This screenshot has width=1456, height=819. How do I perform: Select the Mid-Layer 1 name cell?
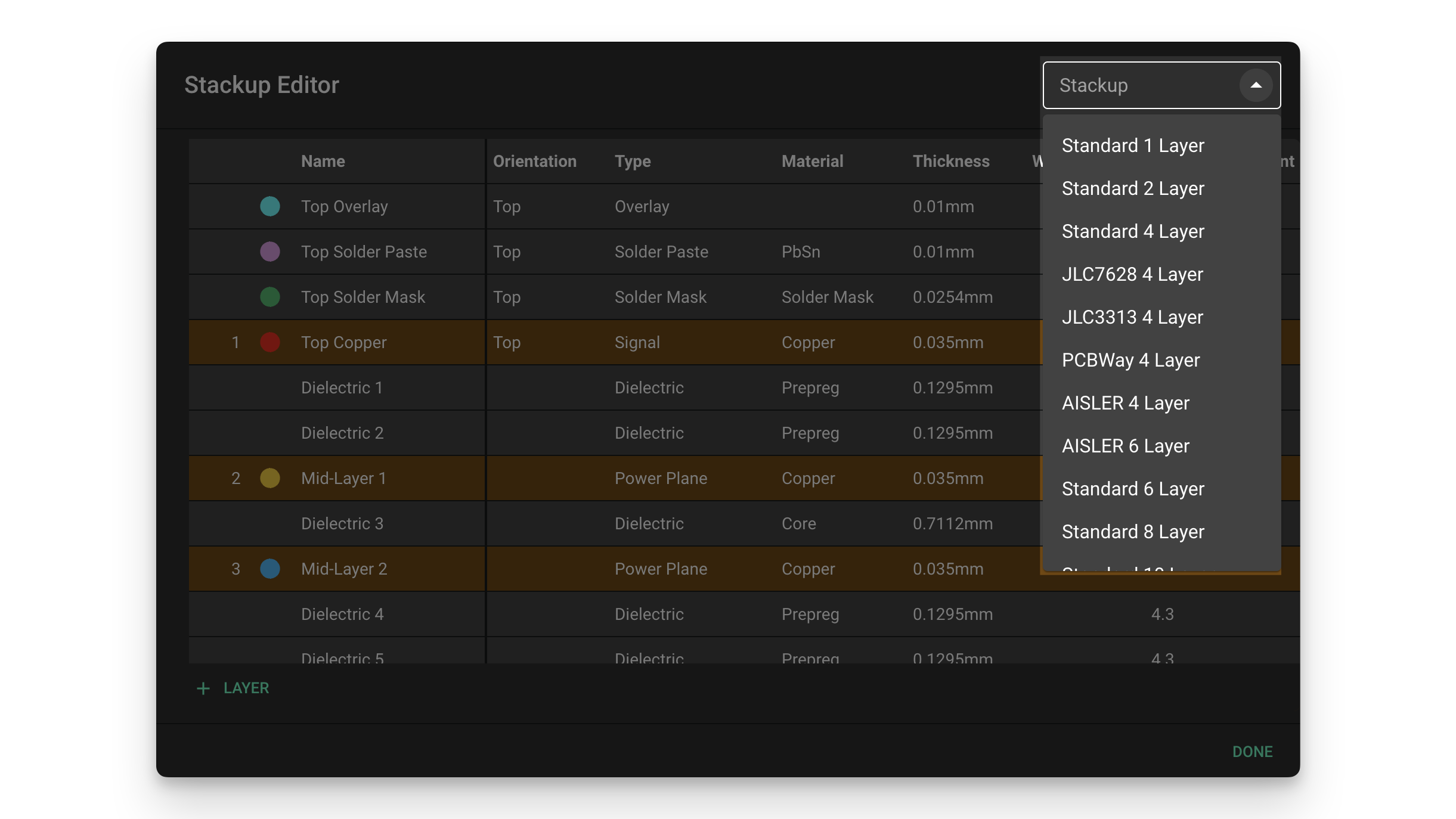[344, 478]
